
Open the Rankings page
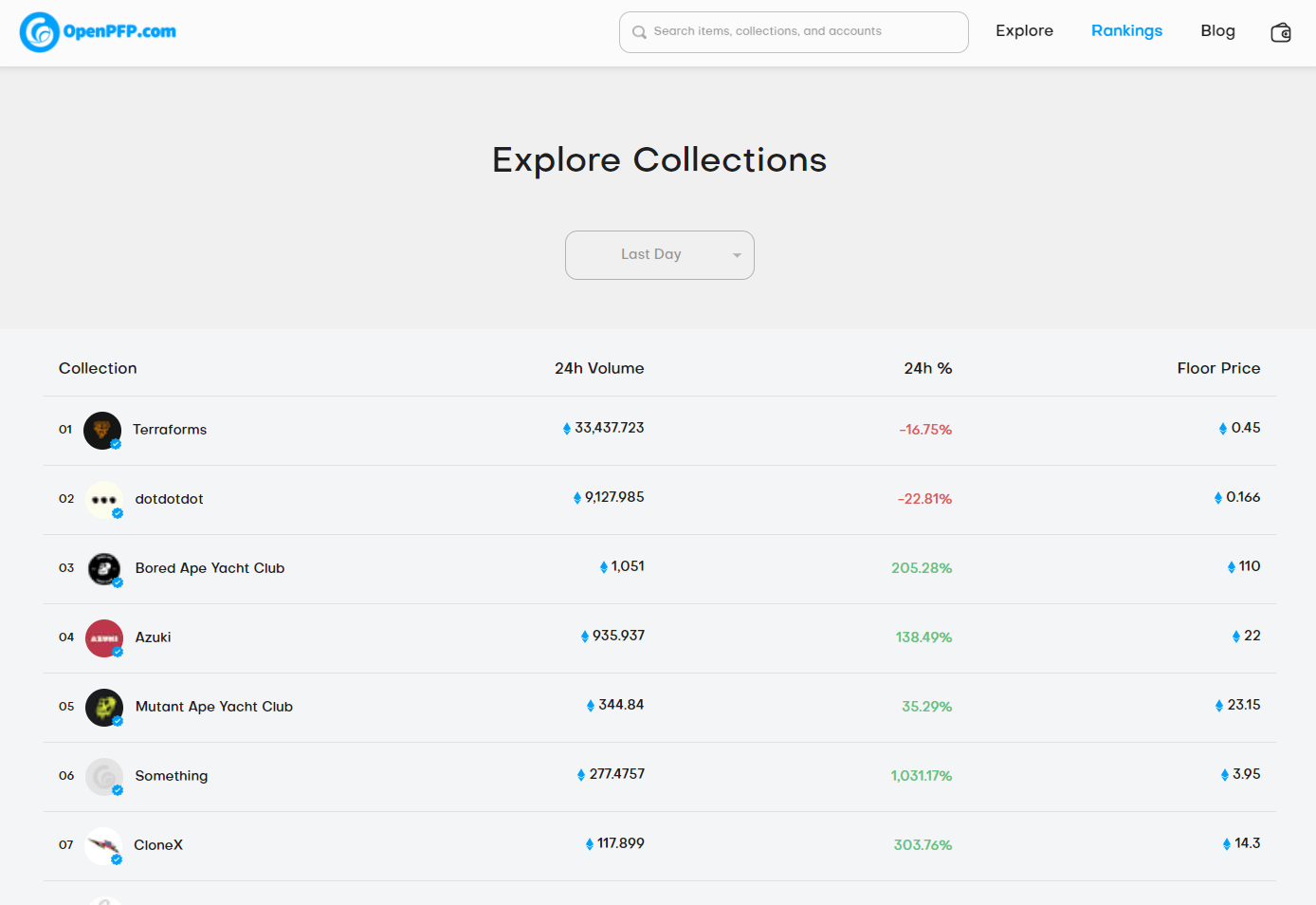point(1126,31)
